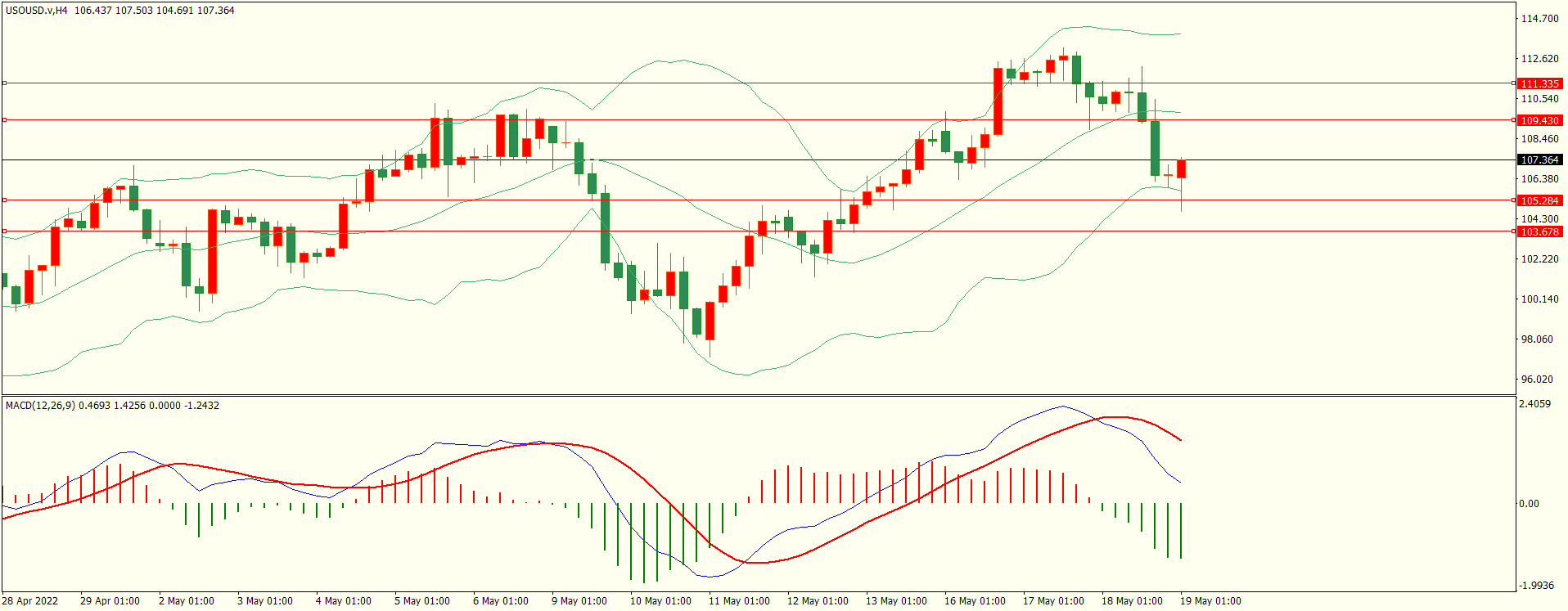The height and width of the screenshot is (611, 1568).
Task: Click the current price 107.364 label
Action: pos(1539,160)
